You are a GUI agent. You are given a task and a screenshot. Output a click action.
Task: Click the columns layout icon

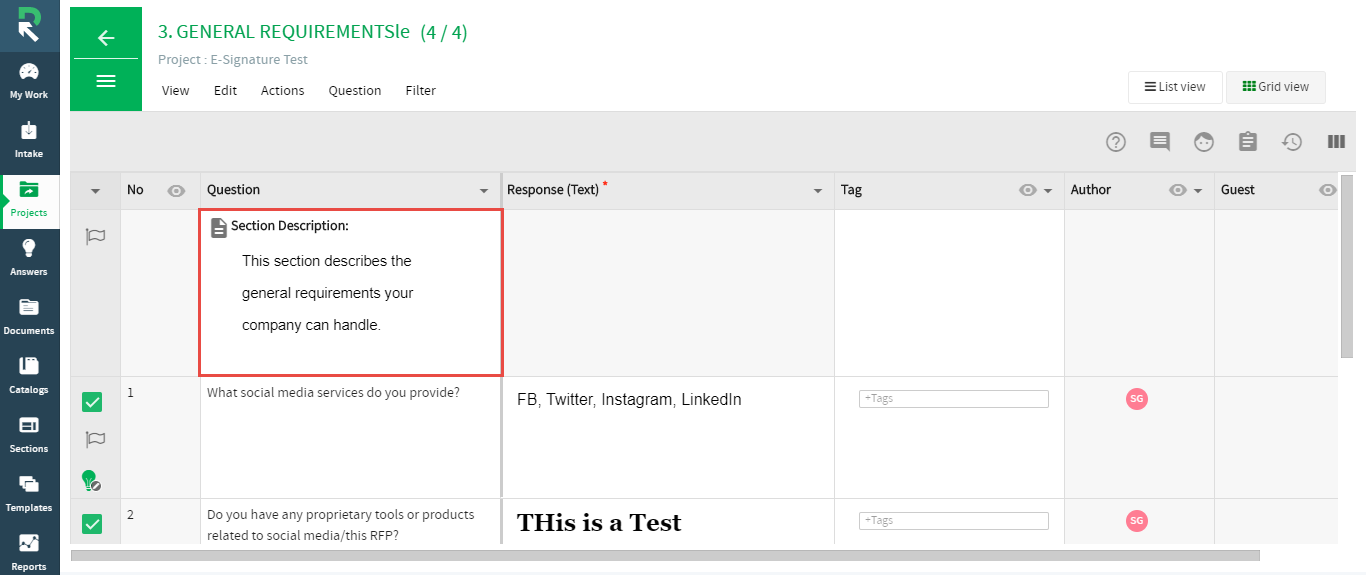(1336, 142)
